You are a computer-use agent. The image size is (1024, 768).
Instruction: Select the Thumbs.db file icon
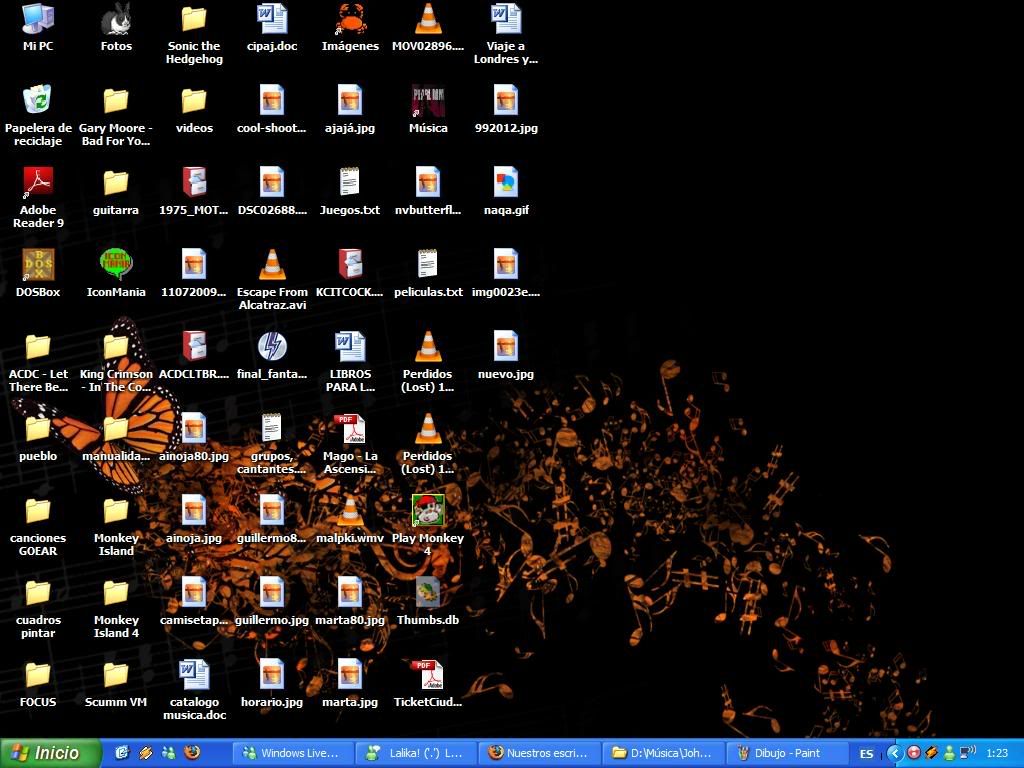428,593
